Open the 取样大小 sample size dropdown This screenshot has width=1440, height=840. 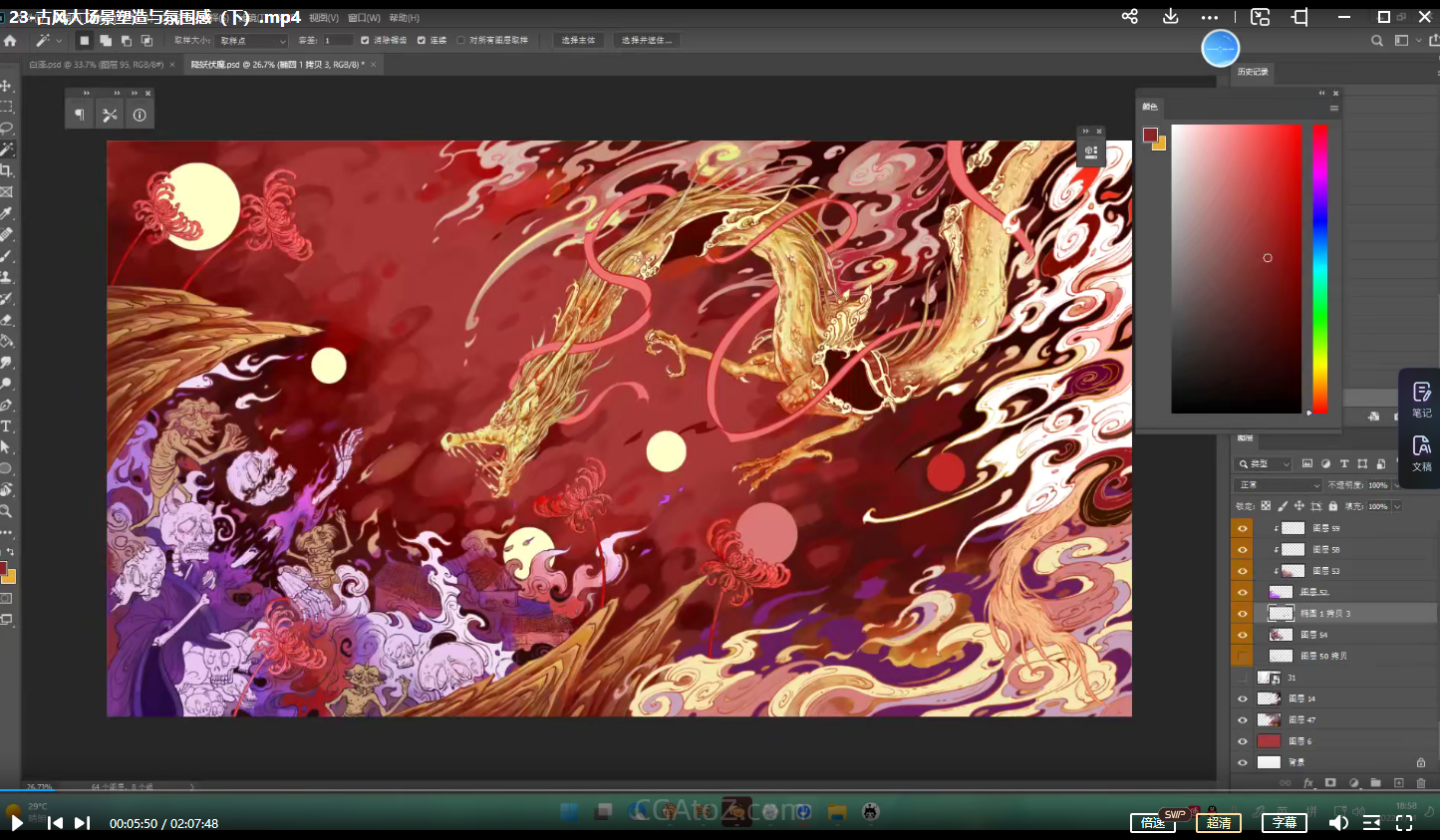[x=252, y=41]
